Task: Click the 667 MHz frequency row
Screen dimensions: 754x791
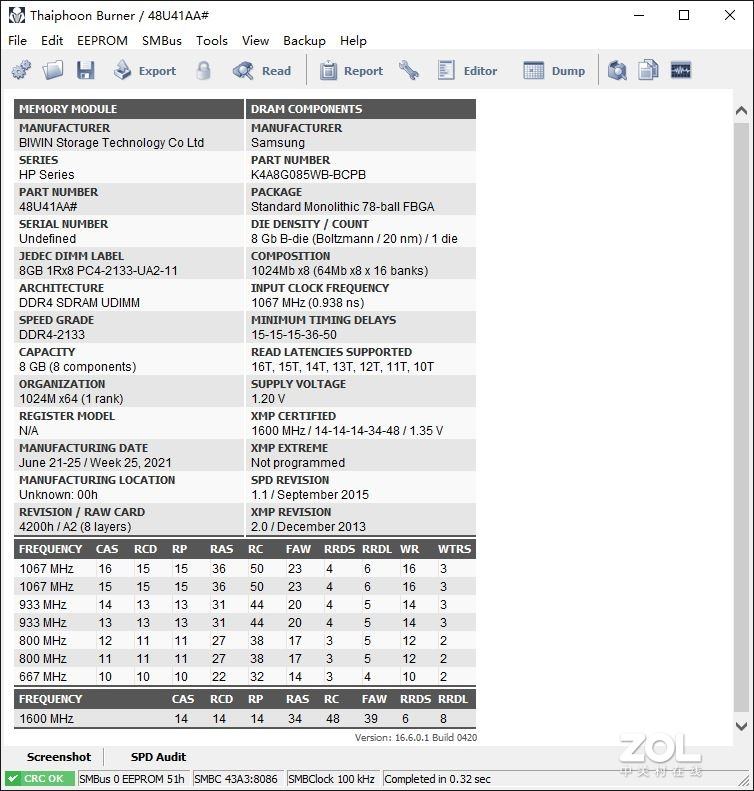Action: pos(245,676)
